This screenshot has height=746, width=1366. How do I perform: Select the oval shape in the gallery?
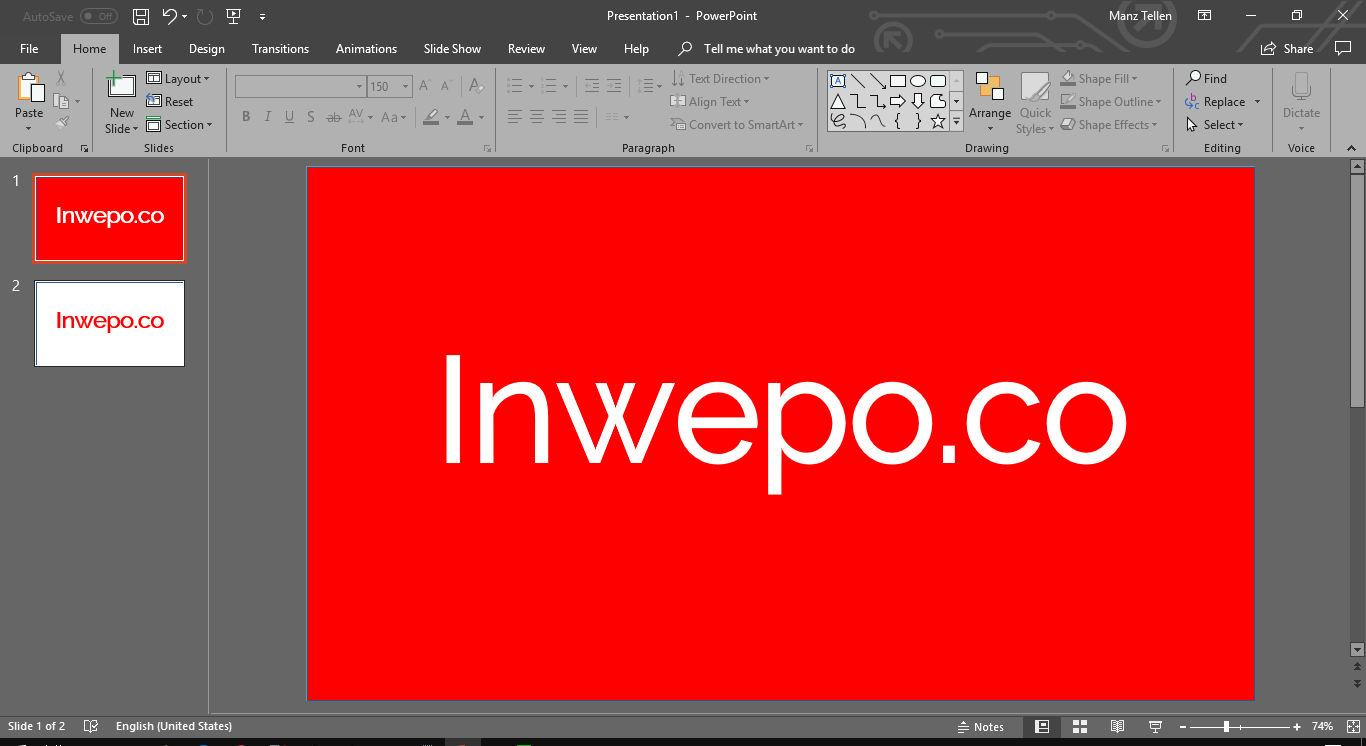pos(918,81)
